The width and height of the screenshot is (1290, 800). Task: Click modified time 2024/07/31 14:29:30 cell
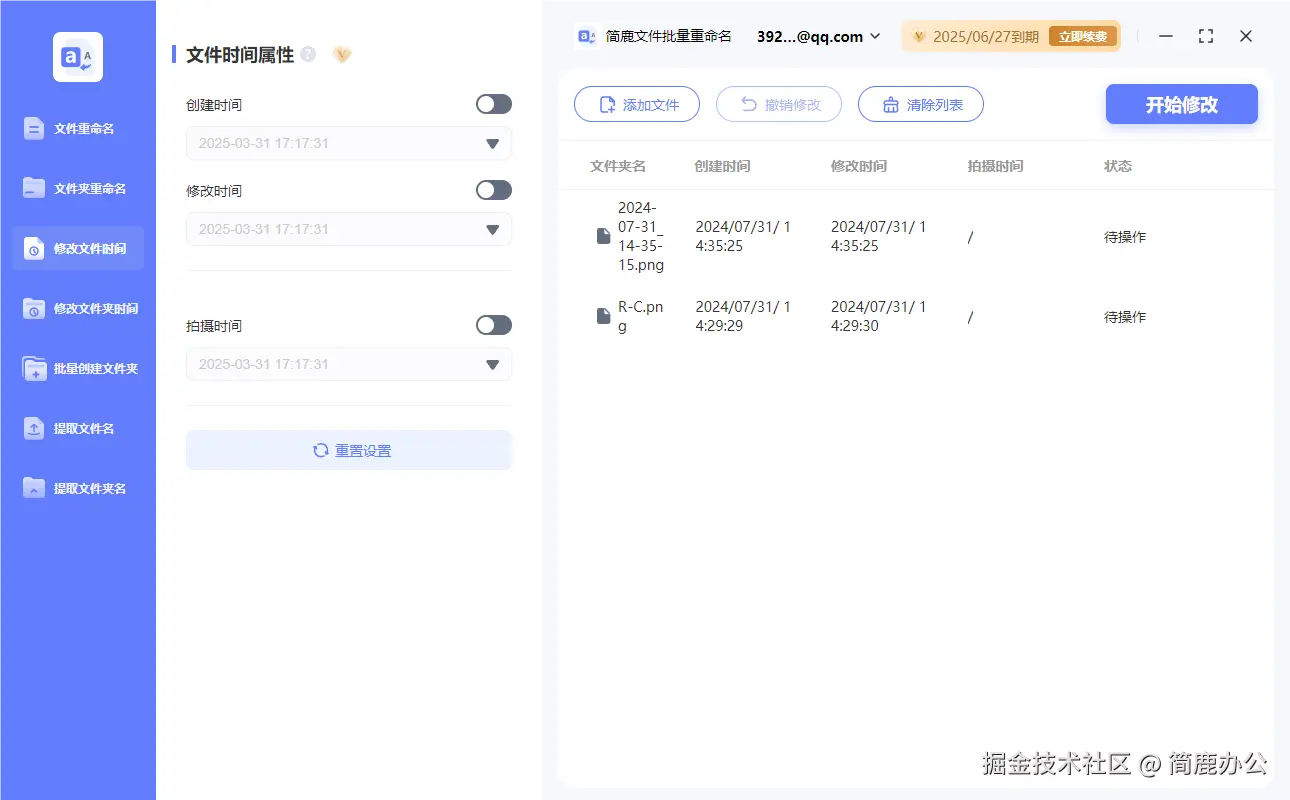pos(879,316)
